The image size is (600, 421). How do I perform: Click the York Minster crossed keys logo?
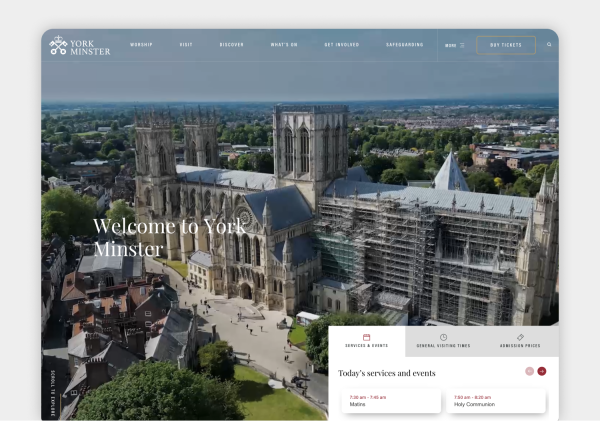(80, 45)
